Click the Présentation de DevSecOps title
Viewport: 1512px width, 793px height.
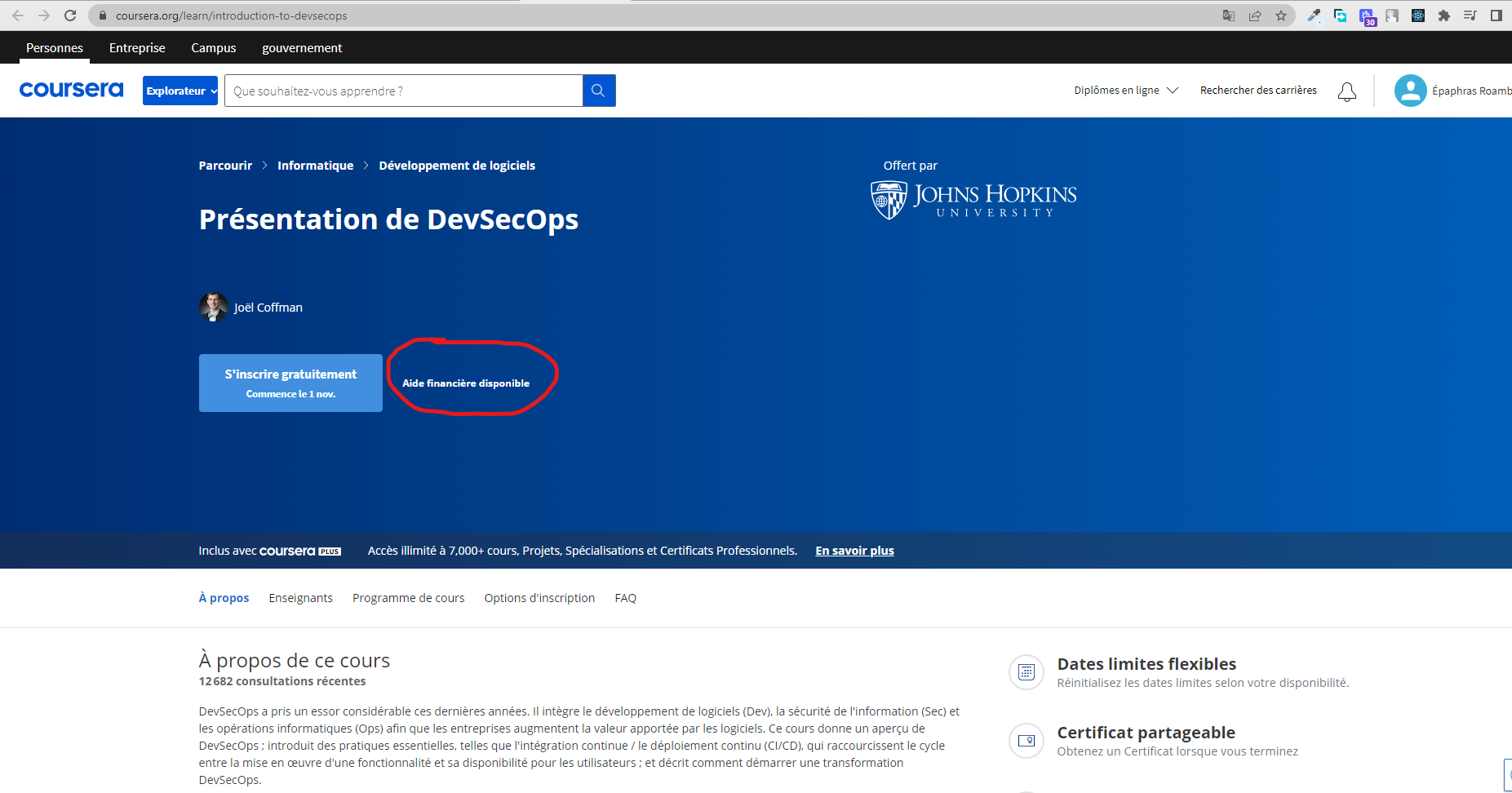pyautogui.click(x=388, y=219)
